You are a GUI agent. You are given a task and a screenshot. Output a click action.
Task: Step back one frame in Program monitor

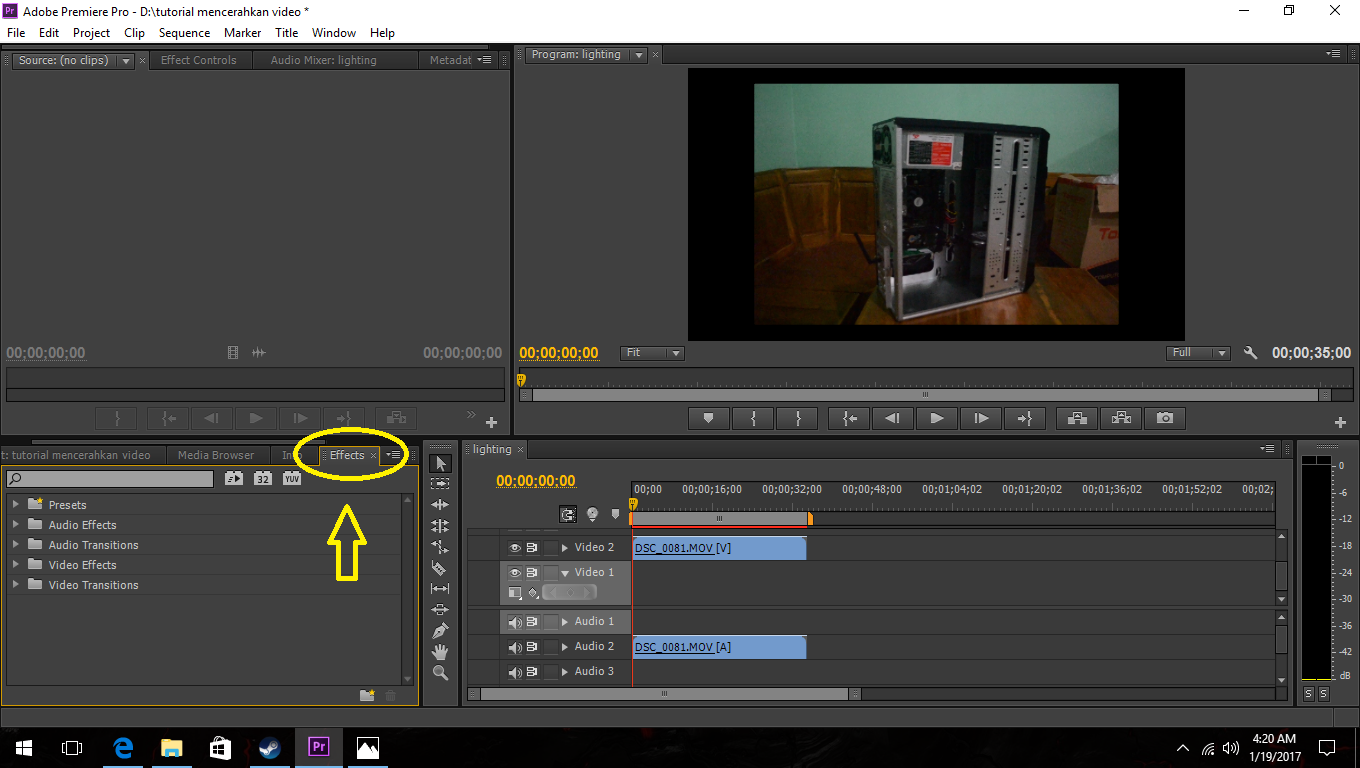(x=893, y=418)
